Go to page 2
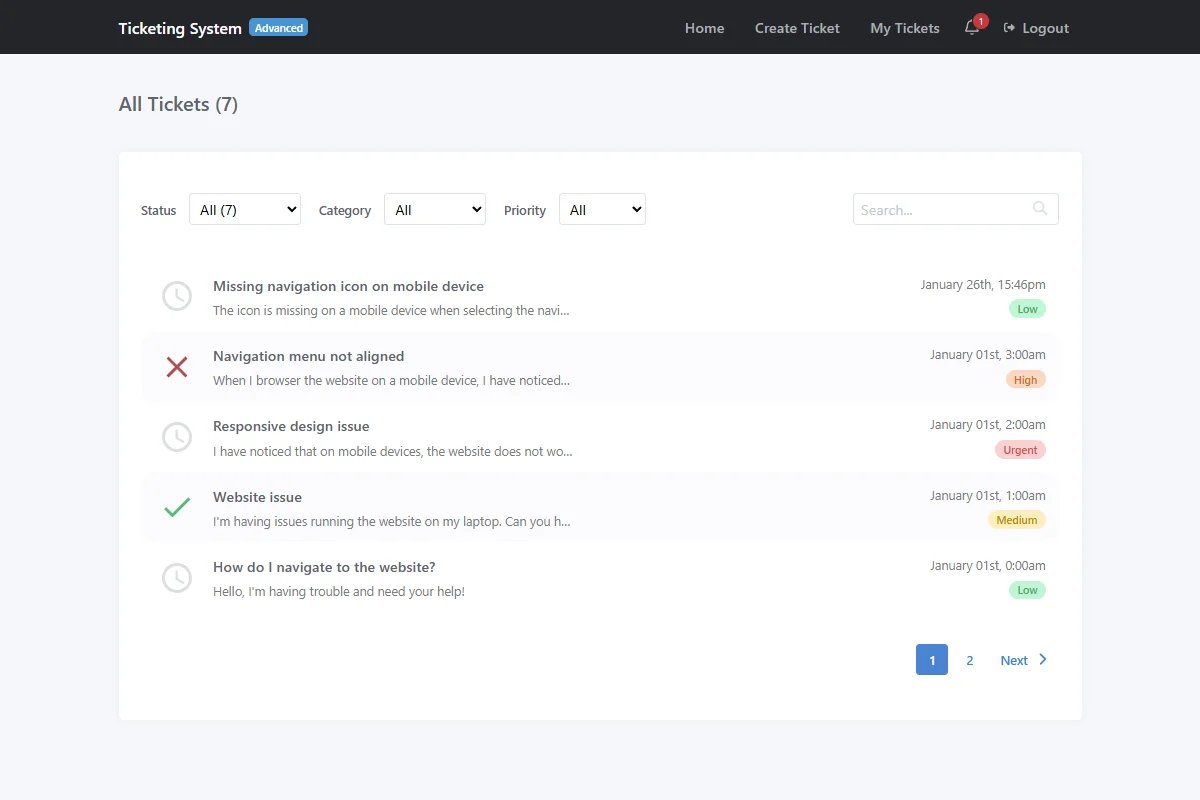This screenshot has height=800, width=1200. coord(969,660)
